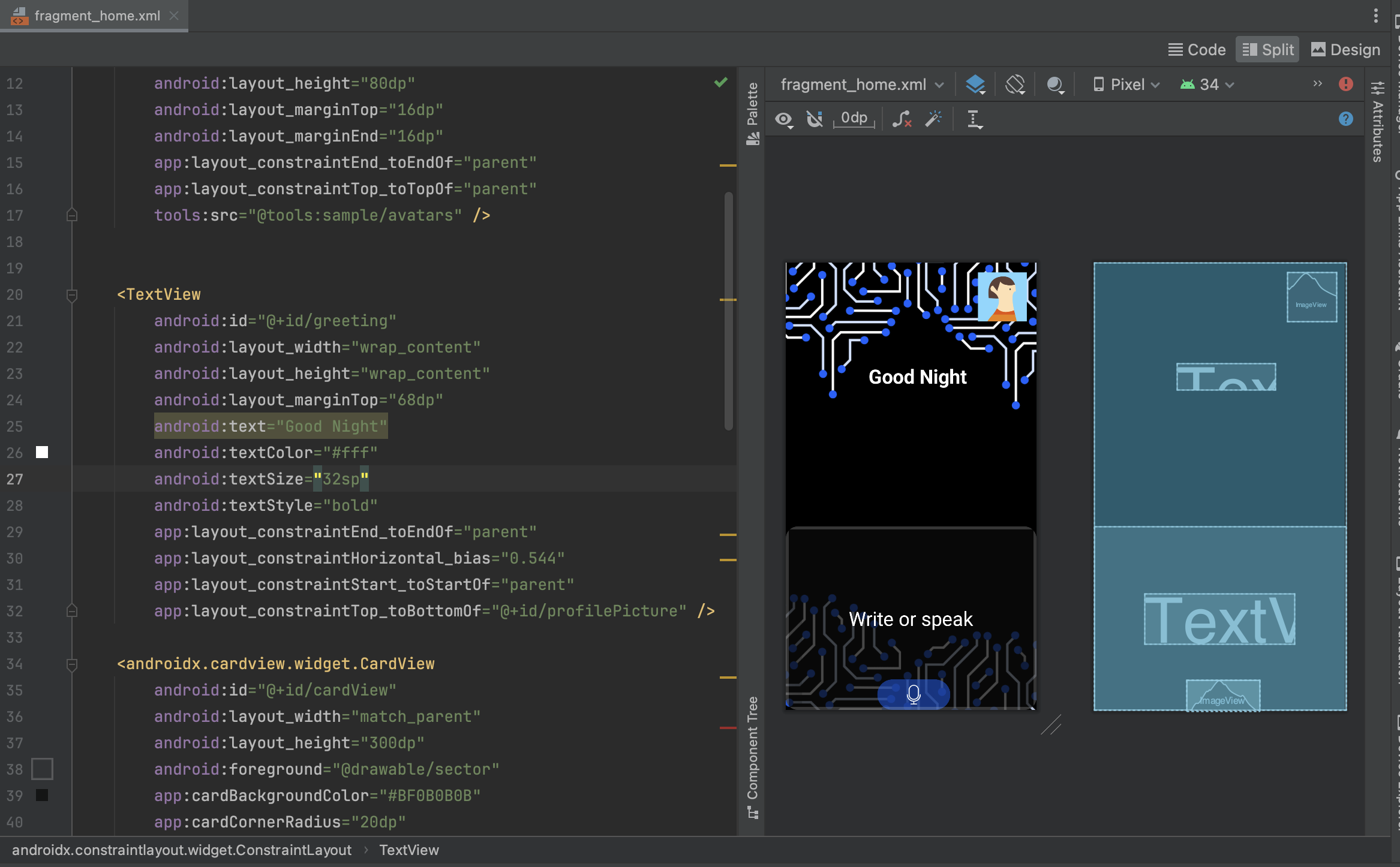Viewport: 1400px width, 867px height.
Task: Collapse the CardView code block at line 34
Action: (x=72, y=664)
